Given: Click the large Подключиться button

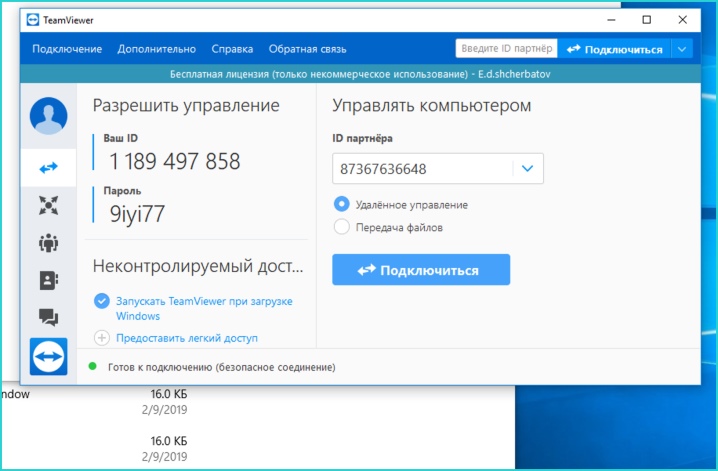Looking at the screenshot, I should [421, 270].
